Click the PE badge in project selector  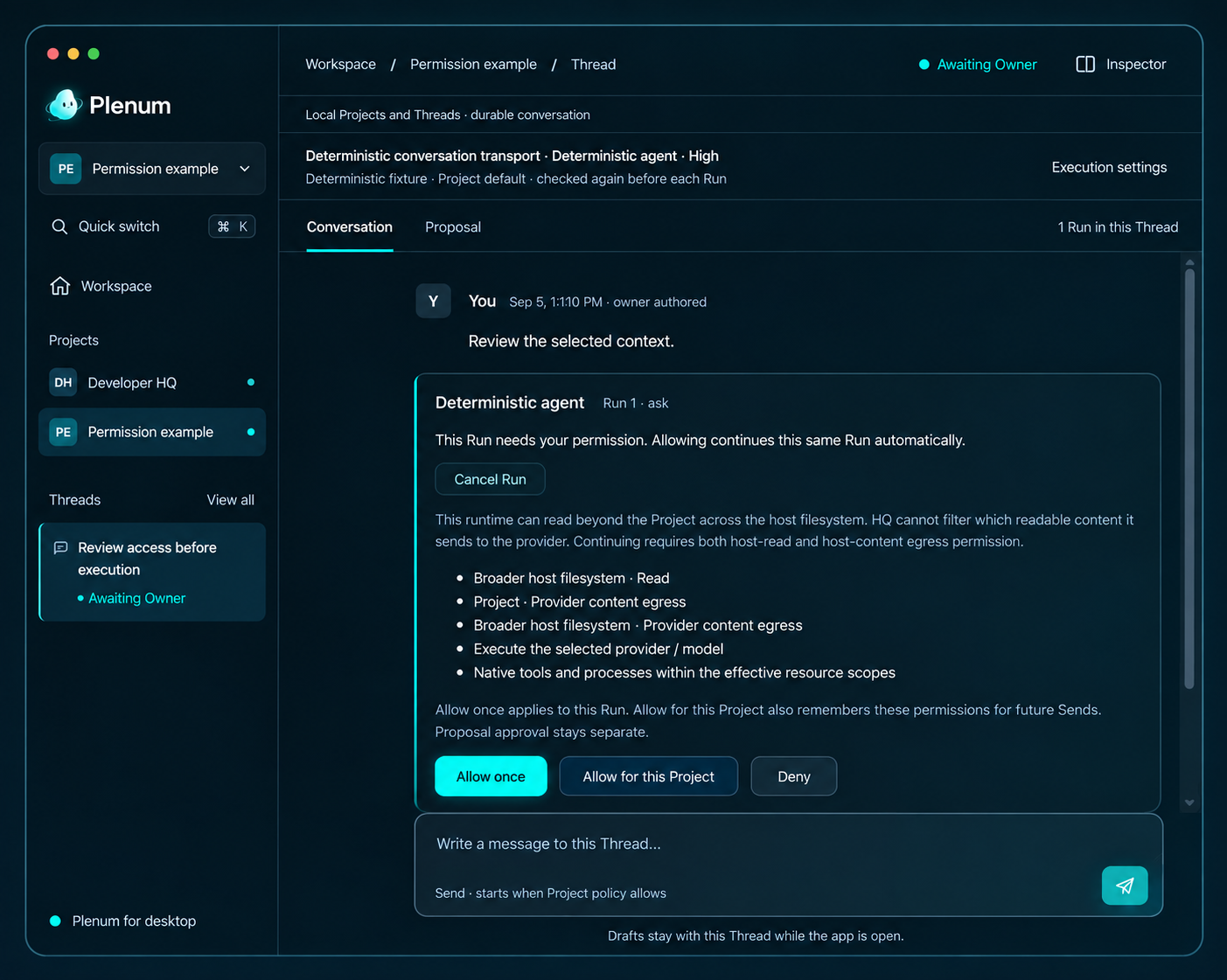tap(66, 169)
